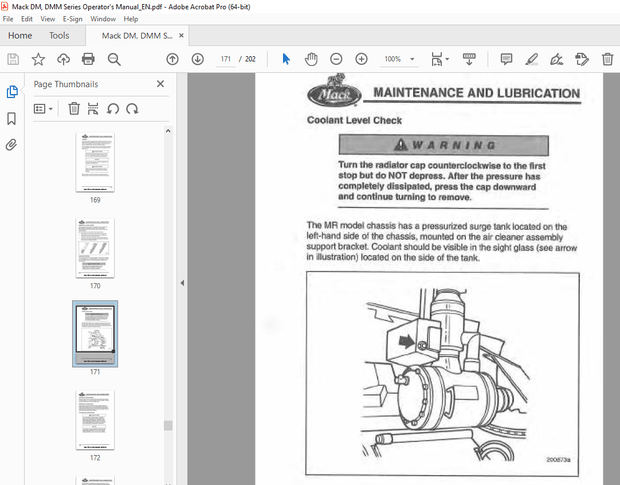Click thumbnails scrollbar up arrow
Viewport: 620px width, 485px height.
(x=168, y=131)
